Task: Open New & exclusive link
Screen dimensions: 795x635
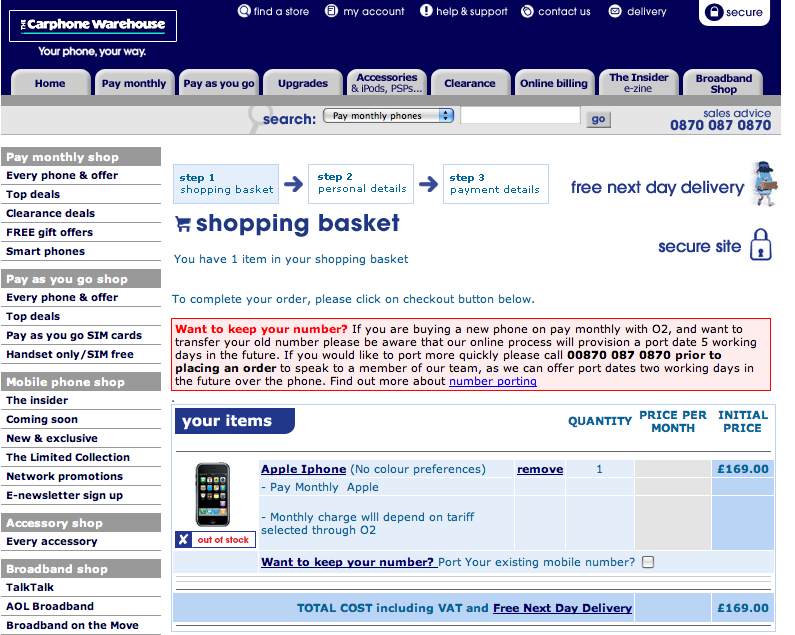Action: pyautogui.click(x=52, y=438)
